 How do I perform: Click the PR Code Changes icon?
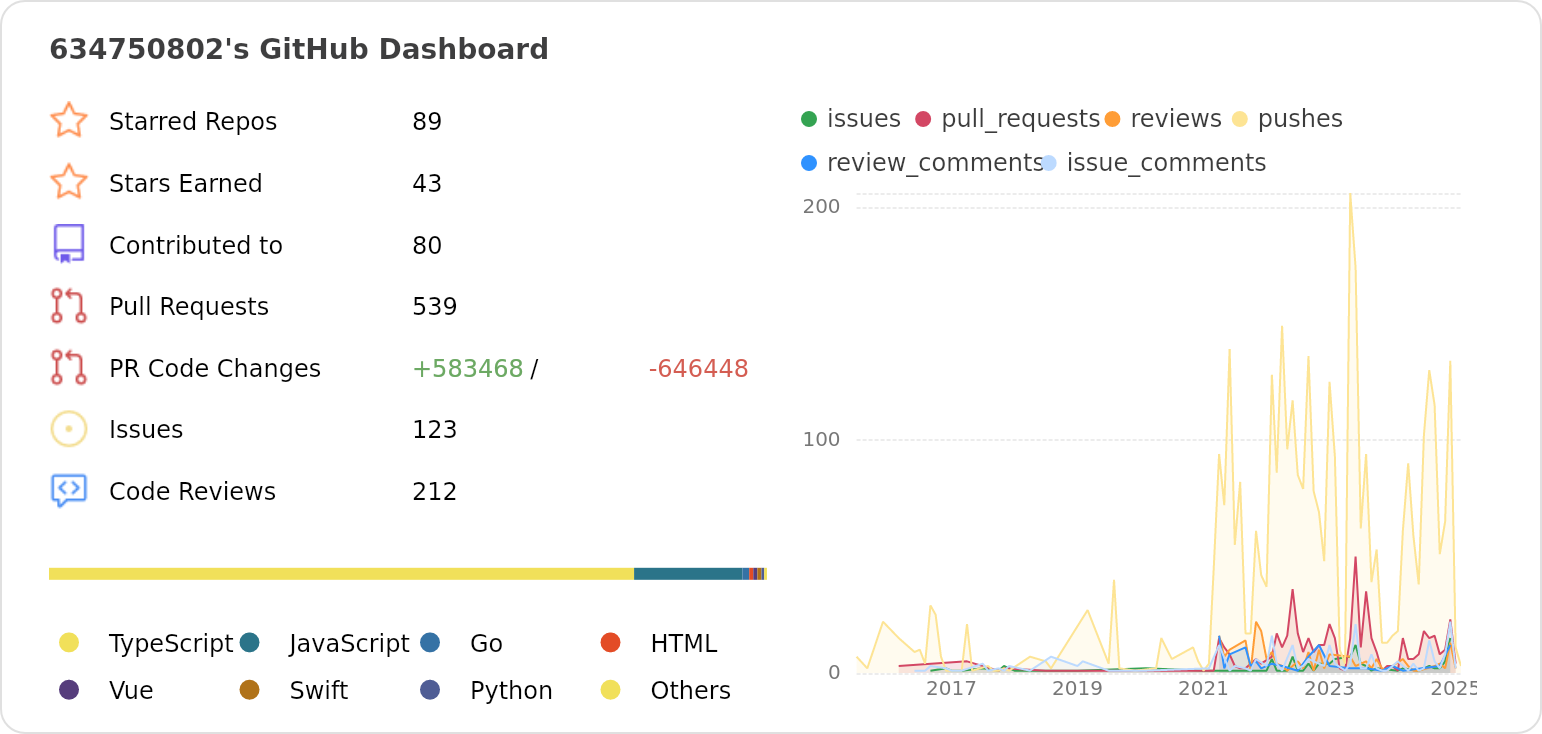(x=69, y=368)
